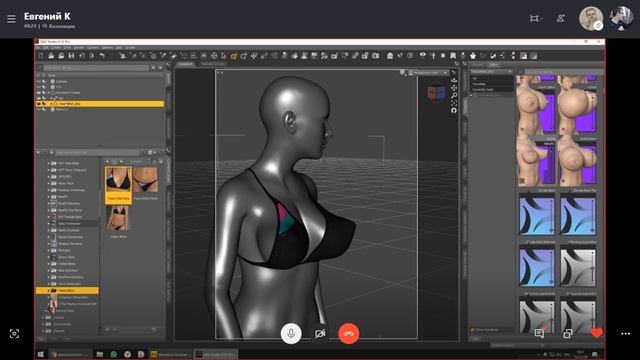This screenshot has width=640, height=360.
Task: Switch to the Presets tab in right pane
Action: click(x=477, y=64)
